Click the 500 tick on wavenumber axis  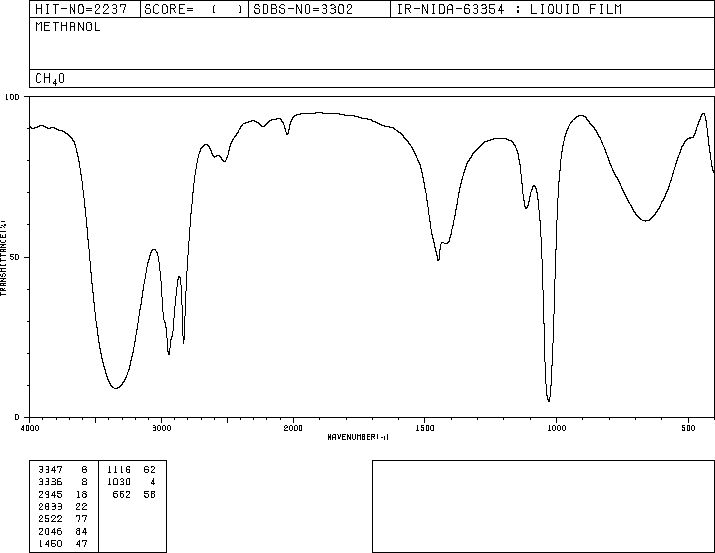coord(688,427)
